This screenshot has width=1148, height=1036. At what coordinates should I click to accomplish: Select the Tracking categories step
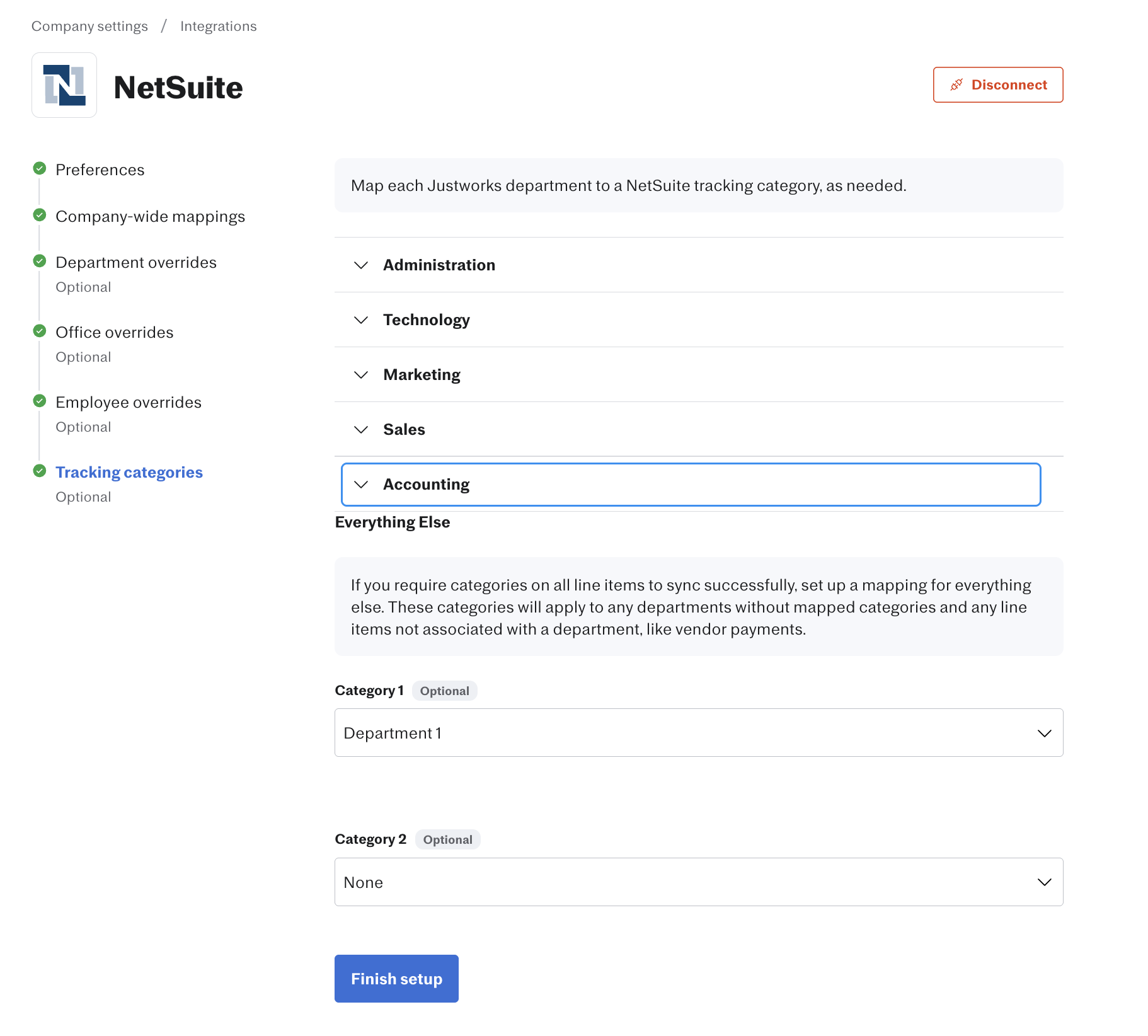[x=129, y=472]
